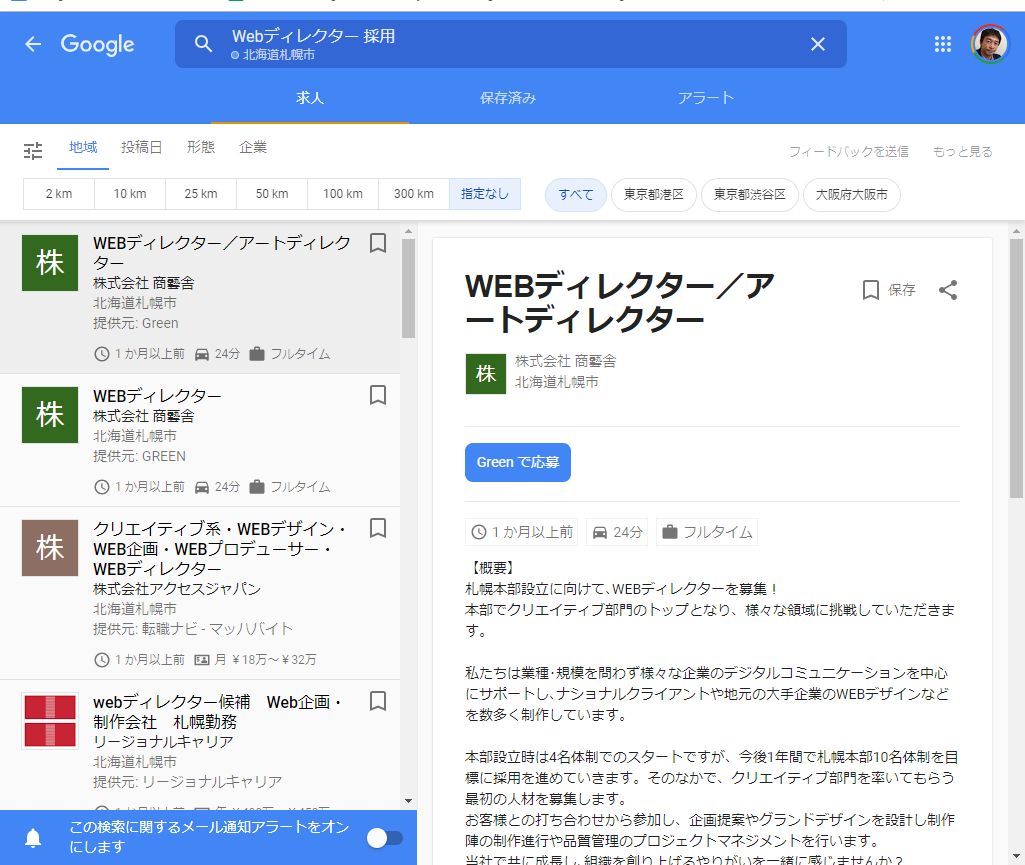Switch to the 保存済み tab
The image size is (1025, 865).
pos(508,98)
